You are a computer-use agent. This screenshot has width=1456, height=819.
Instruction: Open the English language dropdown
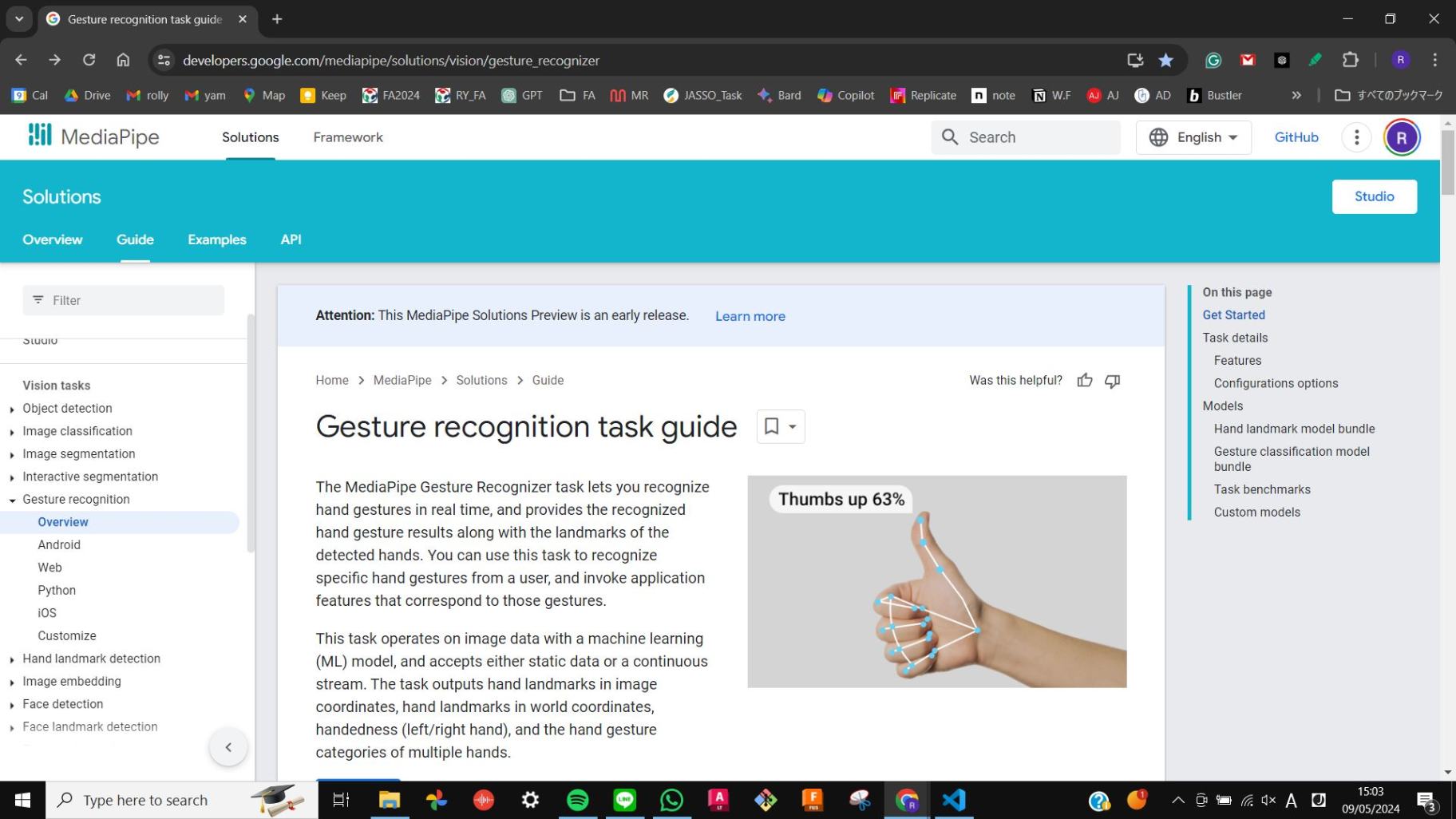click(1193, 137)
